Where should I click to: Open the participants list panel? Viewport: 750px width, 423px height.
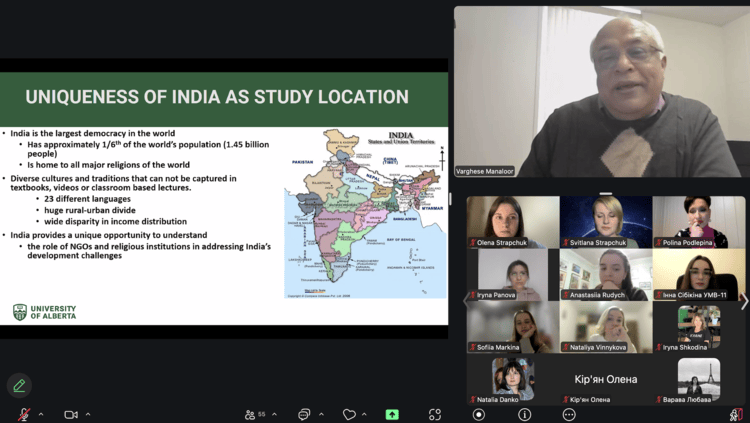click(250, 414)
